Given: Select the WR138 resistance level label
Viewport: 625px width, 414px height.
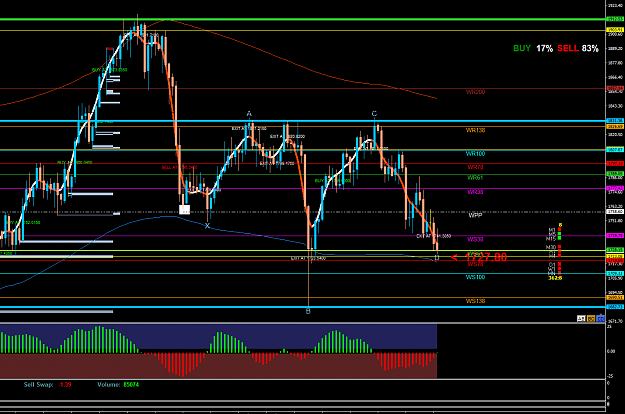Looking at the screenshot, I should (475, 130).
